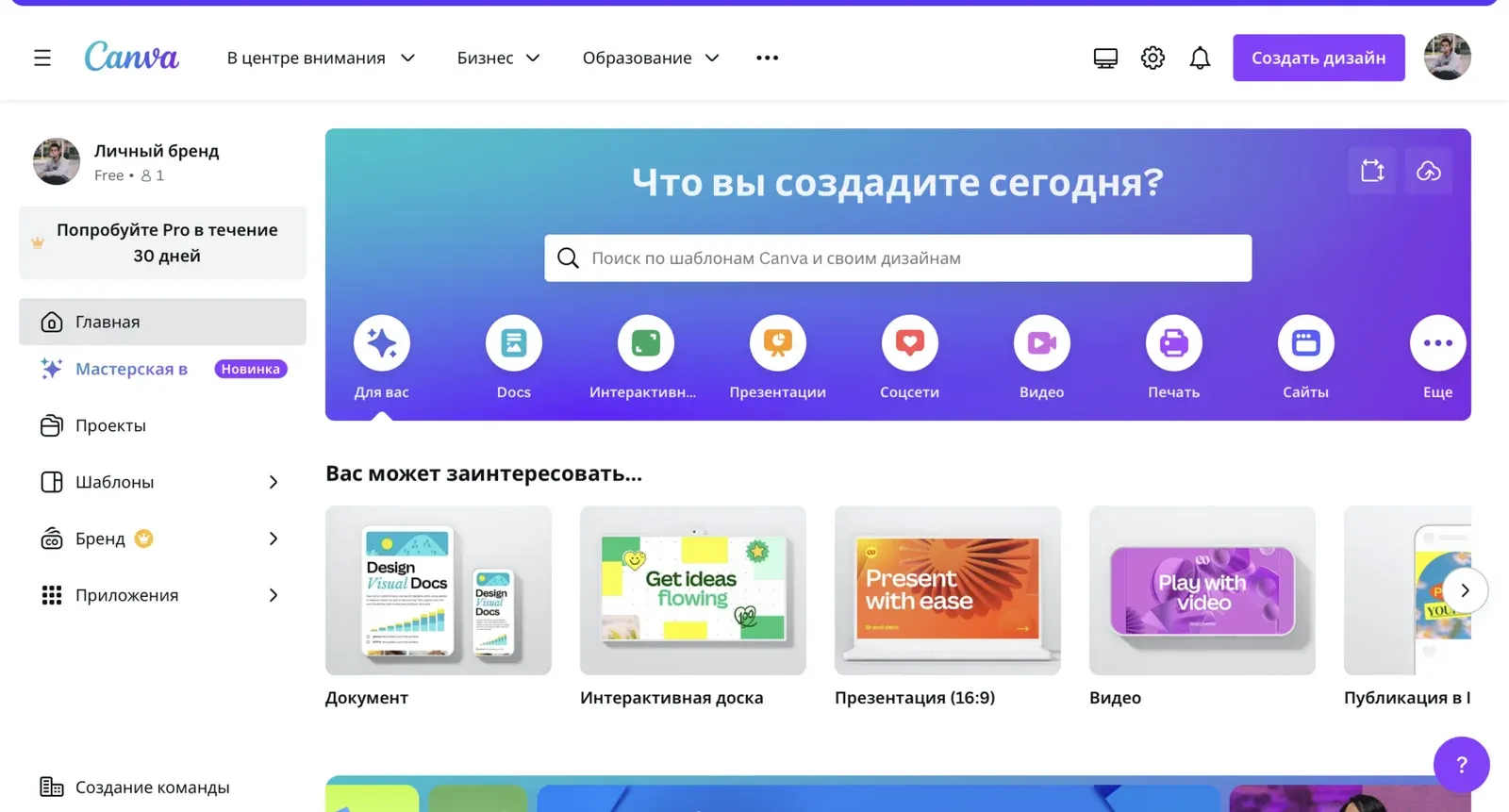Select the Соцсети heart icon
Viewport: 1509px width, 812px height.
pyautogui.click(x=910, y=342)
